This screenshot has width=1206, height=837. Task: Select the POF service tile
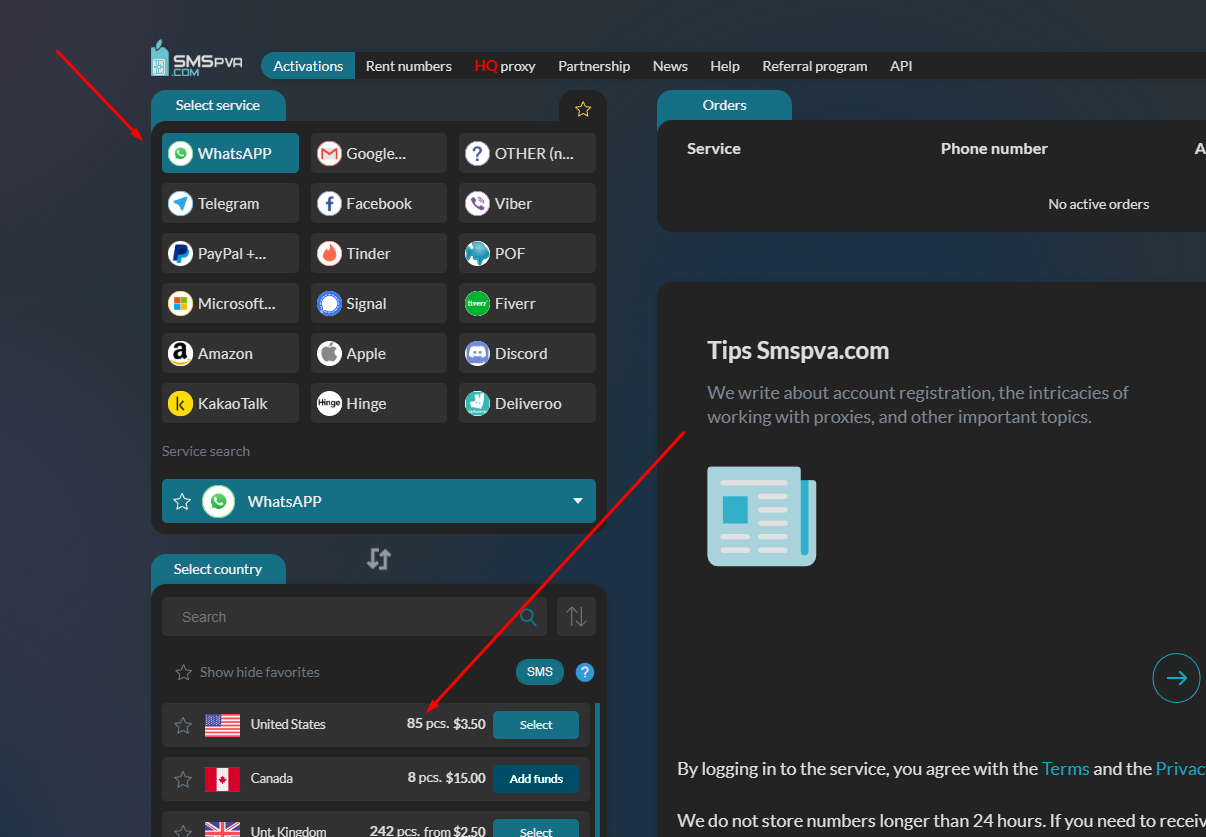527,253
